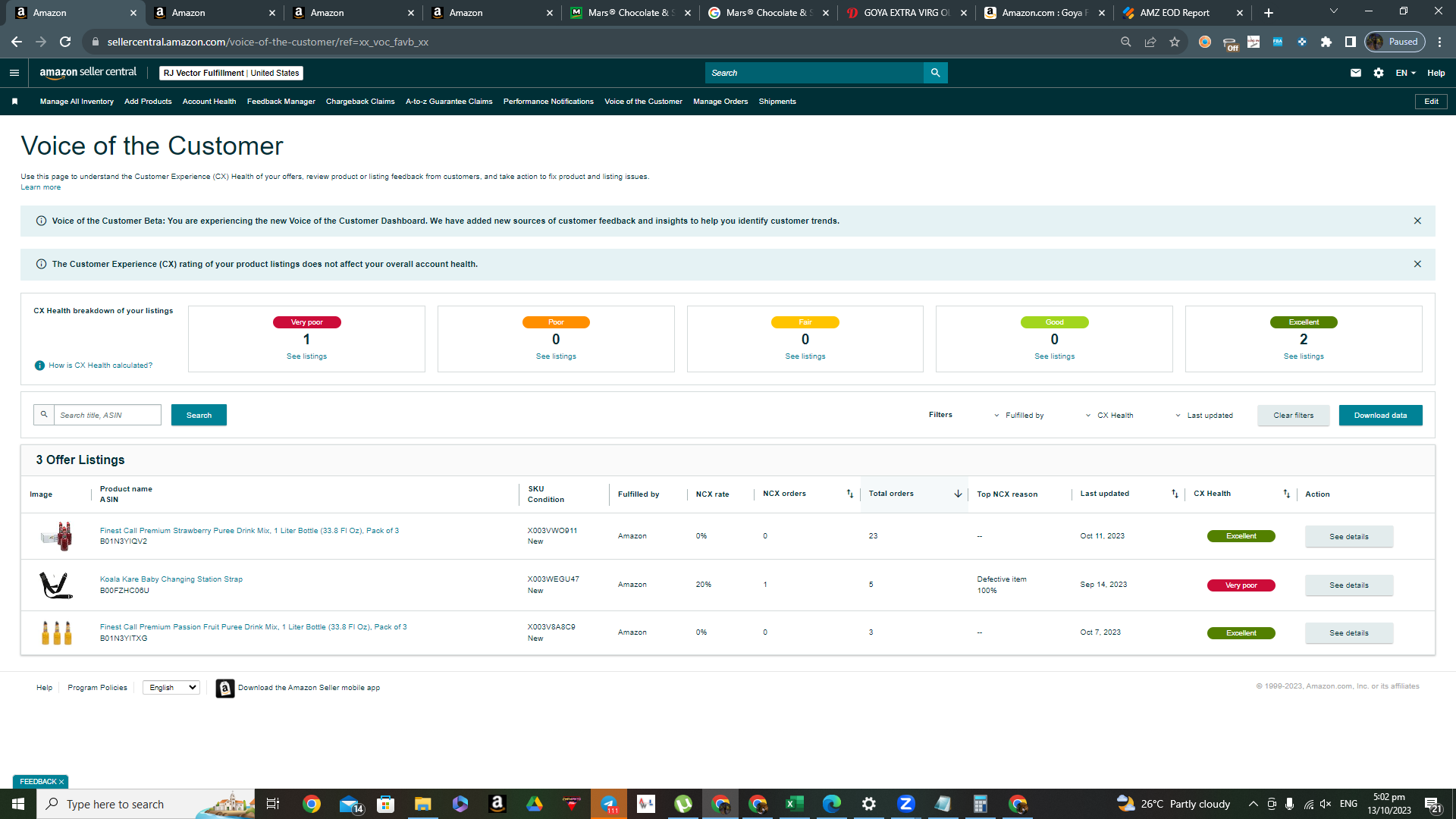Open File Explorer from the taskbar
The image size is (1456, 819).
pos(422,804)
